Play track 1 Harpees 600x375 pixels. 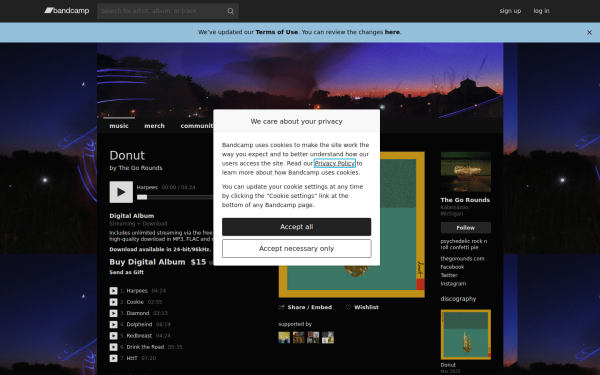point(114,291)
